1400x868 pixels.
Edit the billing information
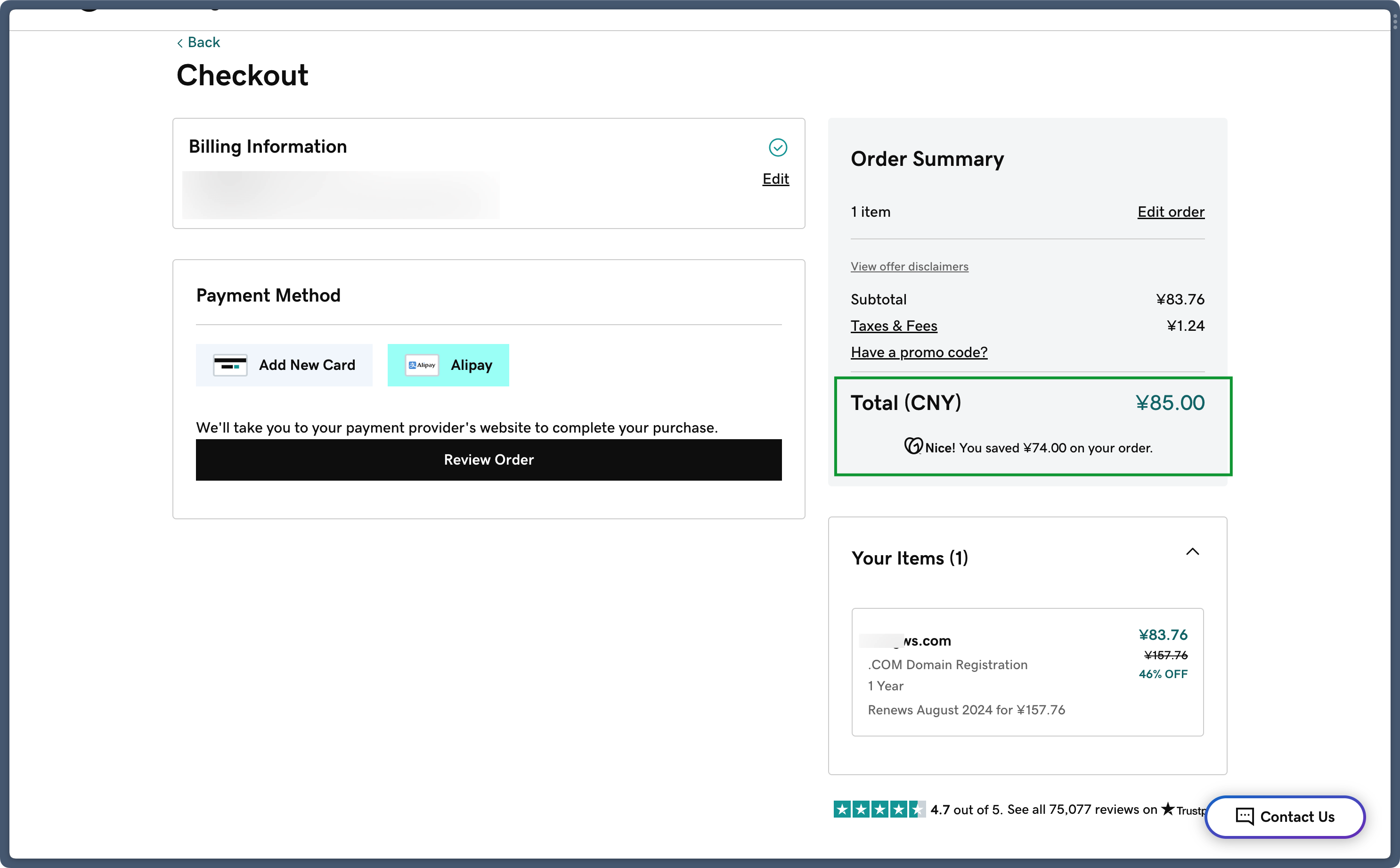[x=775, y=179]
